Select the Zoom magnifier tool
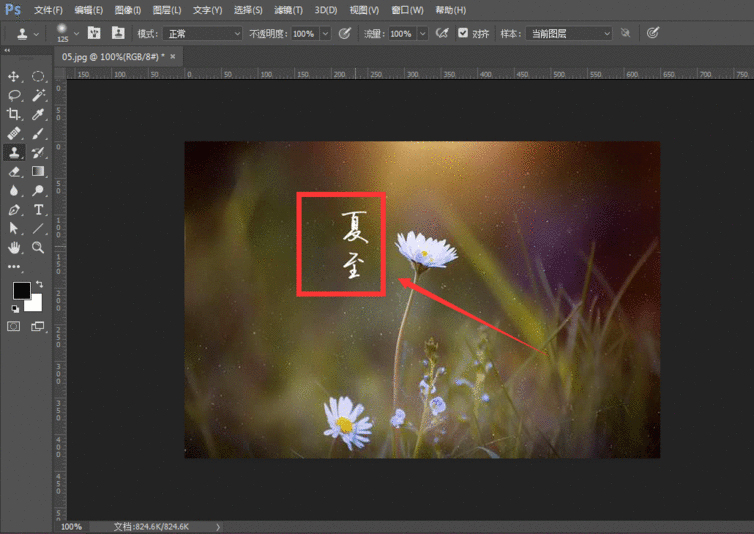The image size is (754, 534). coord(38,247)
